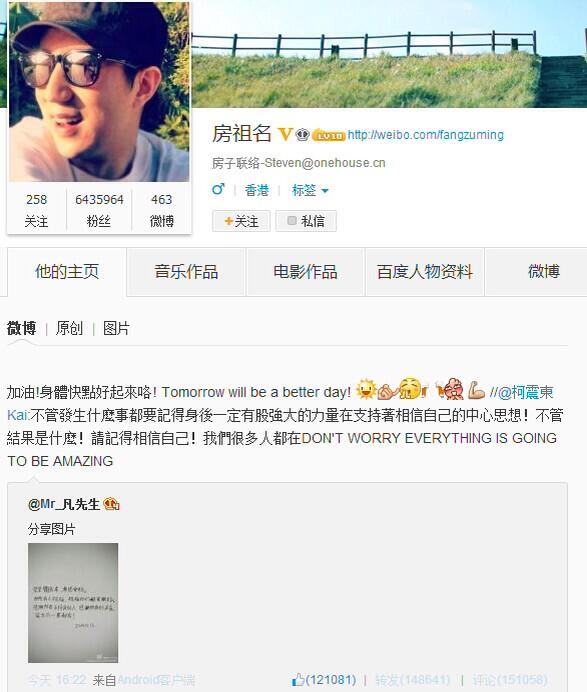587x692 pixels.
Task: Open the 百度人物资料 tab
Action: pyautogui.click(x=425, y=272)
